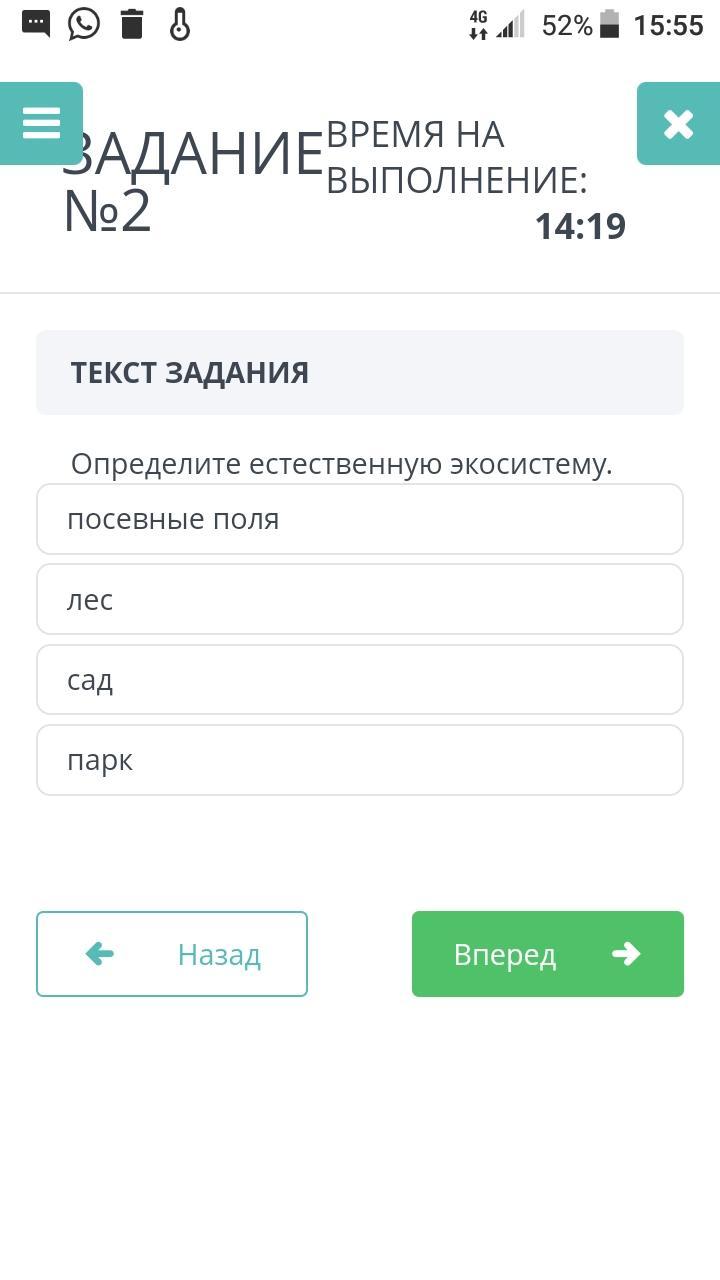The height and width of the screenshot is (1280, 720).
Task: Tap the battery indicator icon
Action: tap(610, 24)
